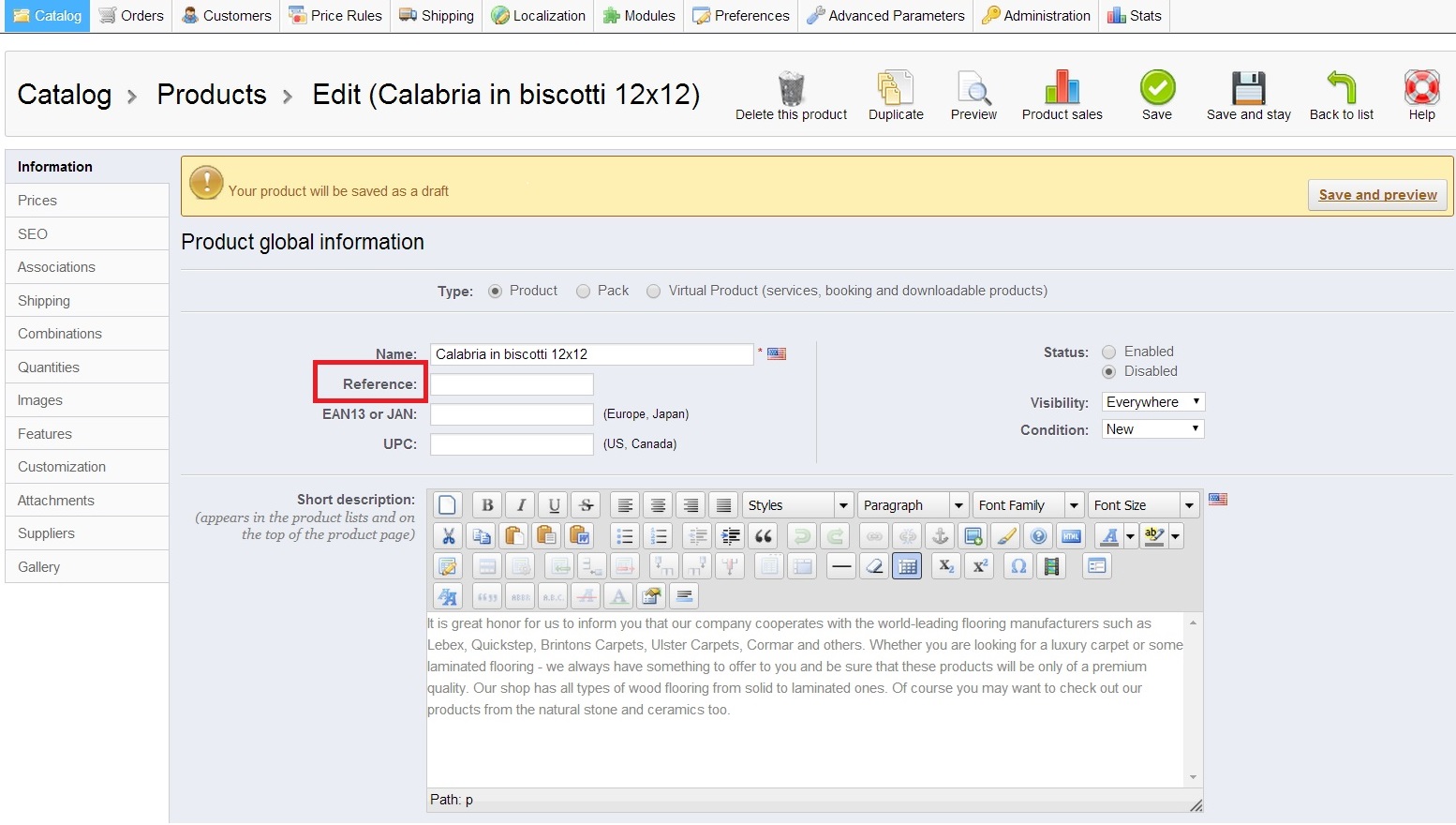Image resolution: width=1456 pixels, height=825 pixels.
Task: Set product Status to Enabled
Action: click(x=1109, y=352)
